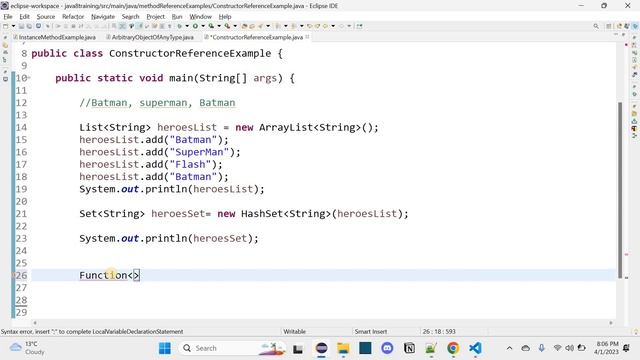The width and height of the screenshot is (640, 360).
Task: Expand the Run button dropdown arrow
Action: [203, 26]
